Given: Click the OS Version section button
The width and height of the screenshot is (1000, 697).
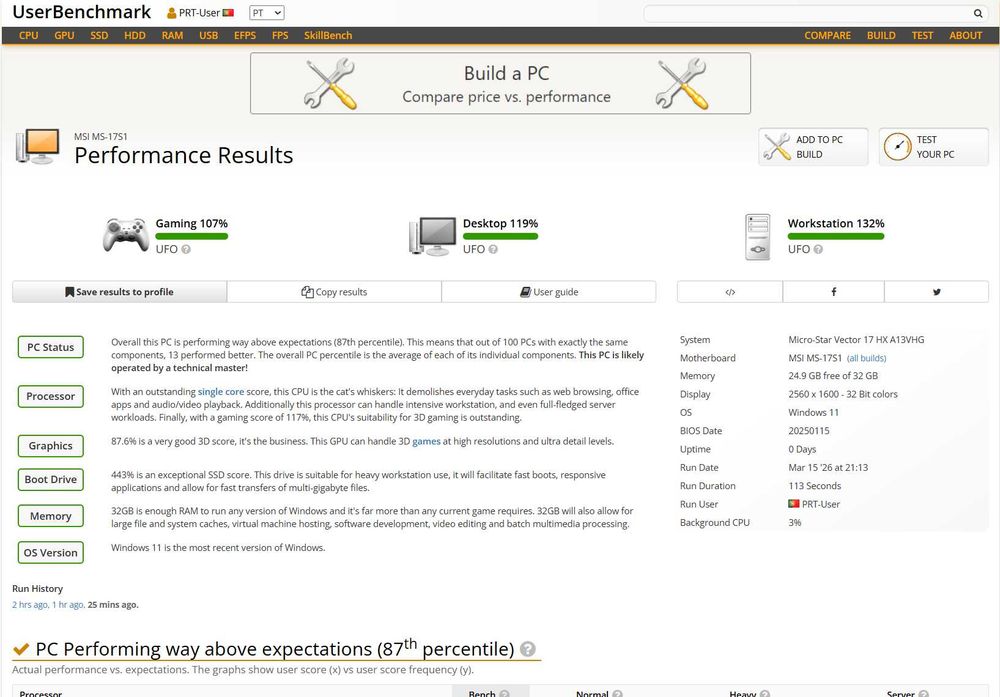Looking at the screenshot, I should [x=50, y=553].
